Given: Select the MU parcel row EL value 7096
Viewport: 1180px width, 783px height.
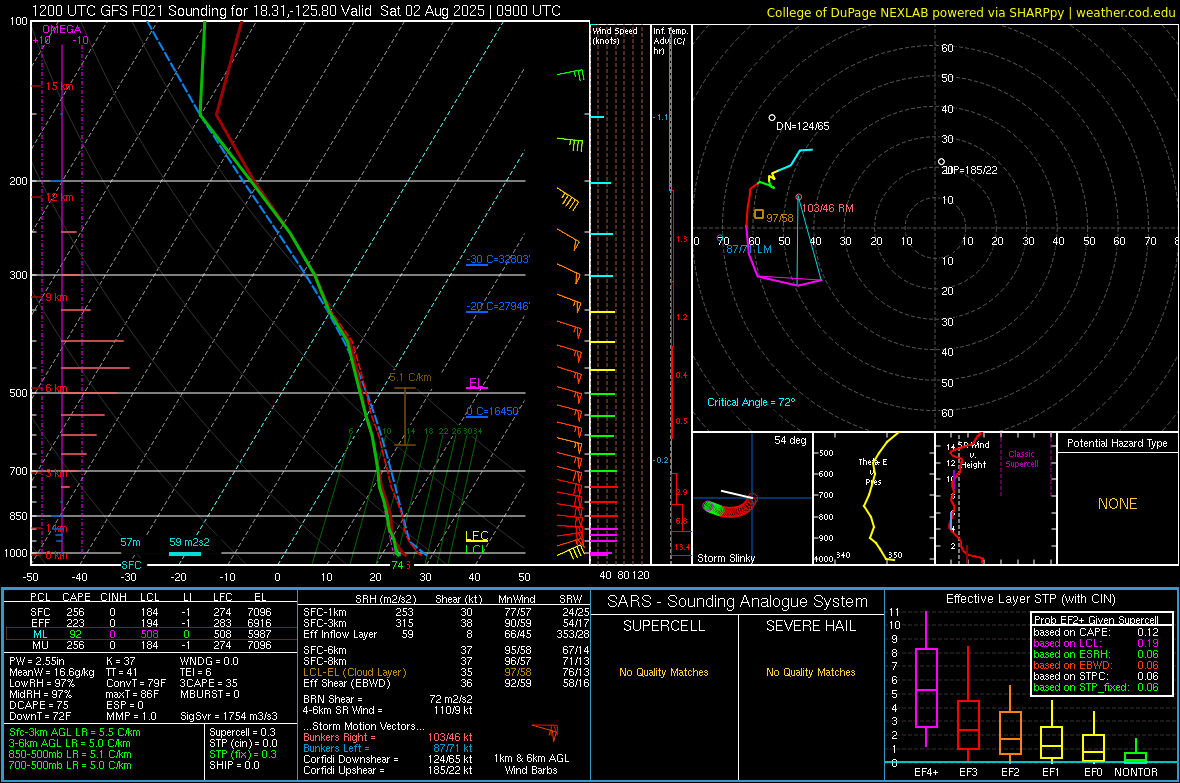Looking at the screenshot, I should [x=258, y=644].
